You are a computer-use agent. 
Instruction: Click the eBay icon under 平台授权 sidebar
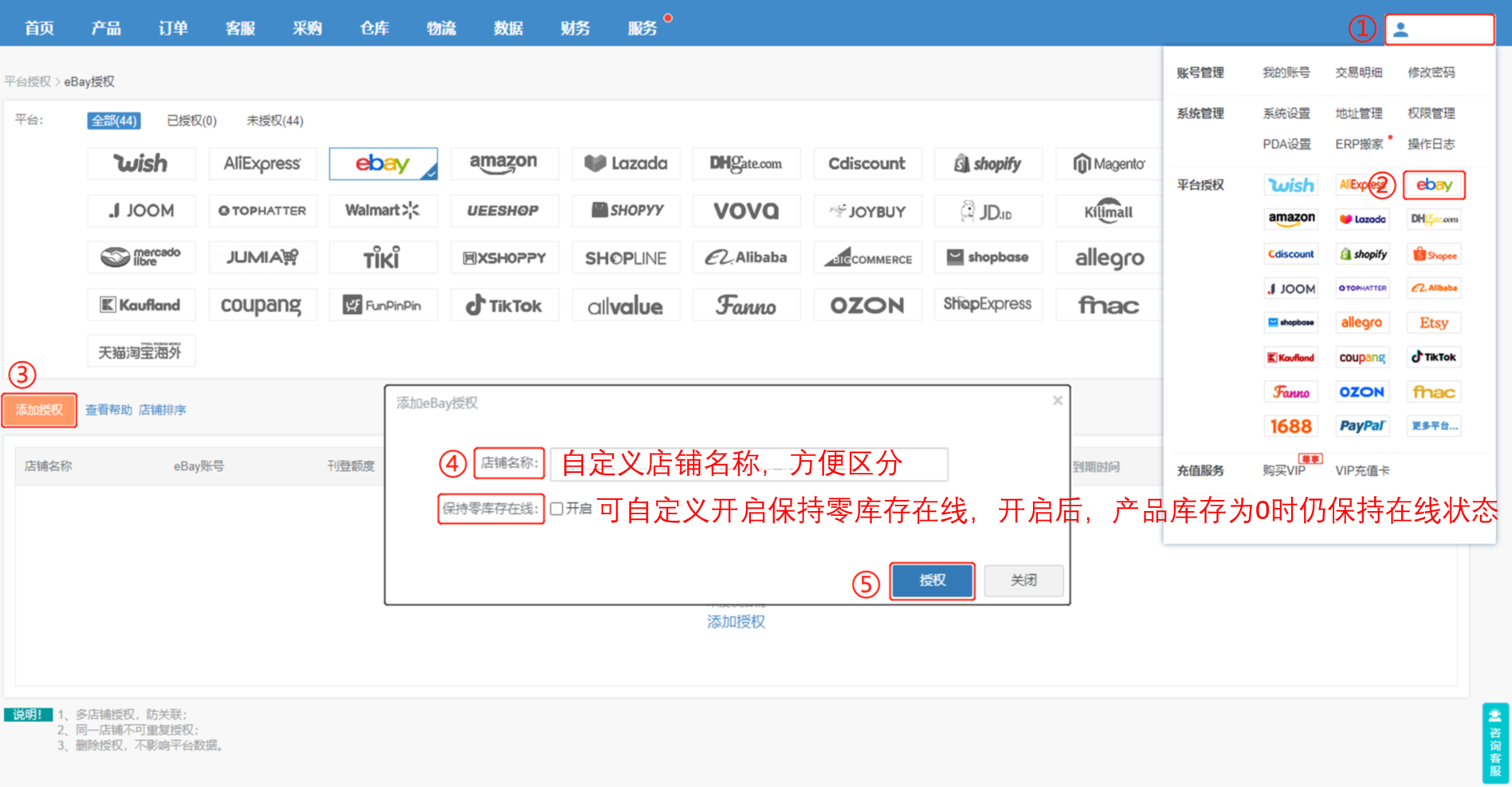pyautogui.click(x=1434, y=185)
